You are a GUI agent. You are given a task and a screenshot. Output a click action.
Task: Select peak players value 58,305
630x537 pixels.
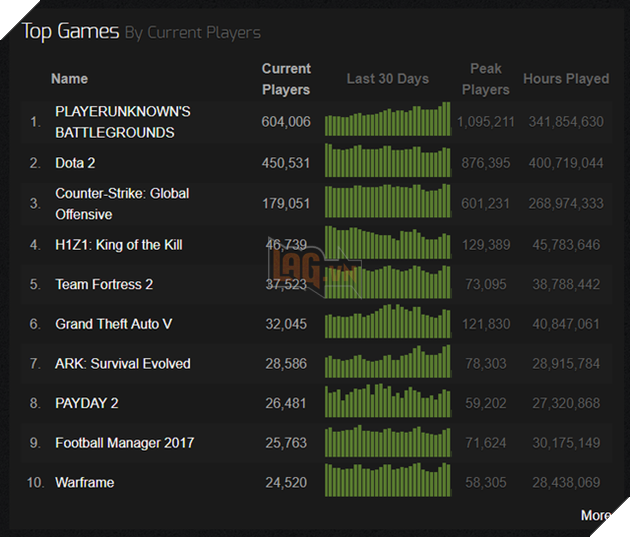486,482
